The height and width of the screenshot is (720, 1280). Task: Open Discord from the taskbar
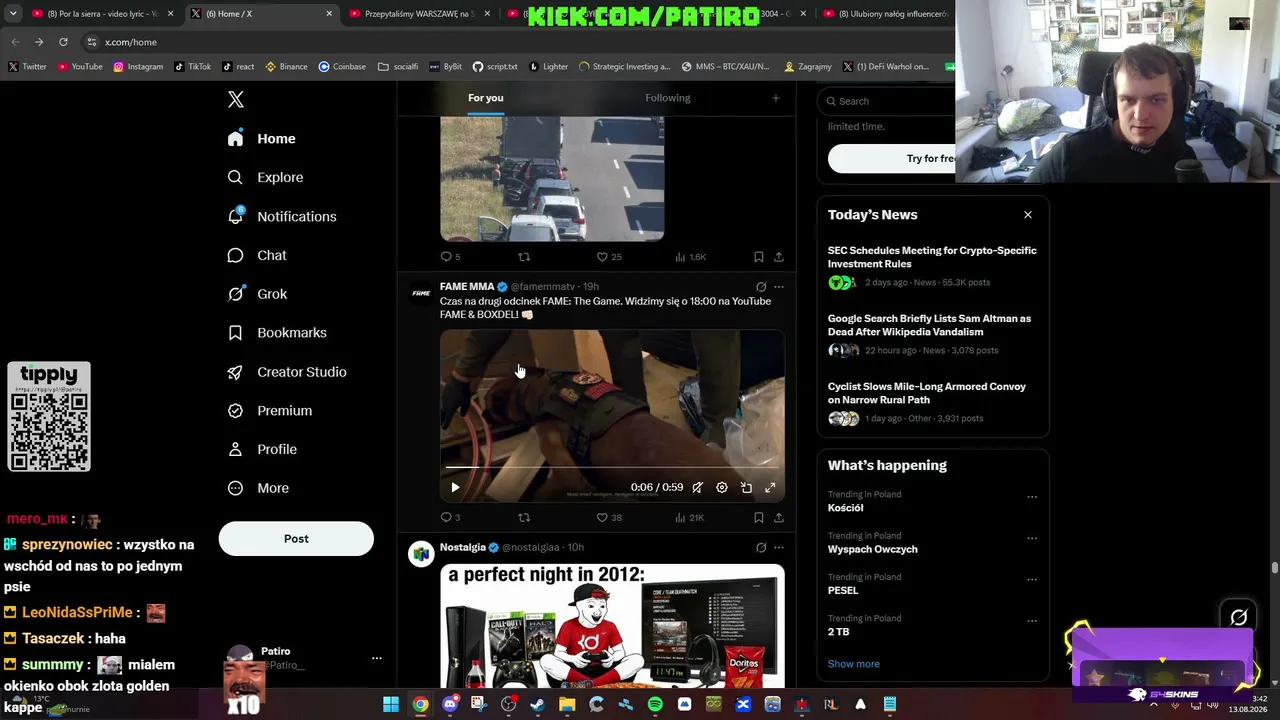coord(450,704)
